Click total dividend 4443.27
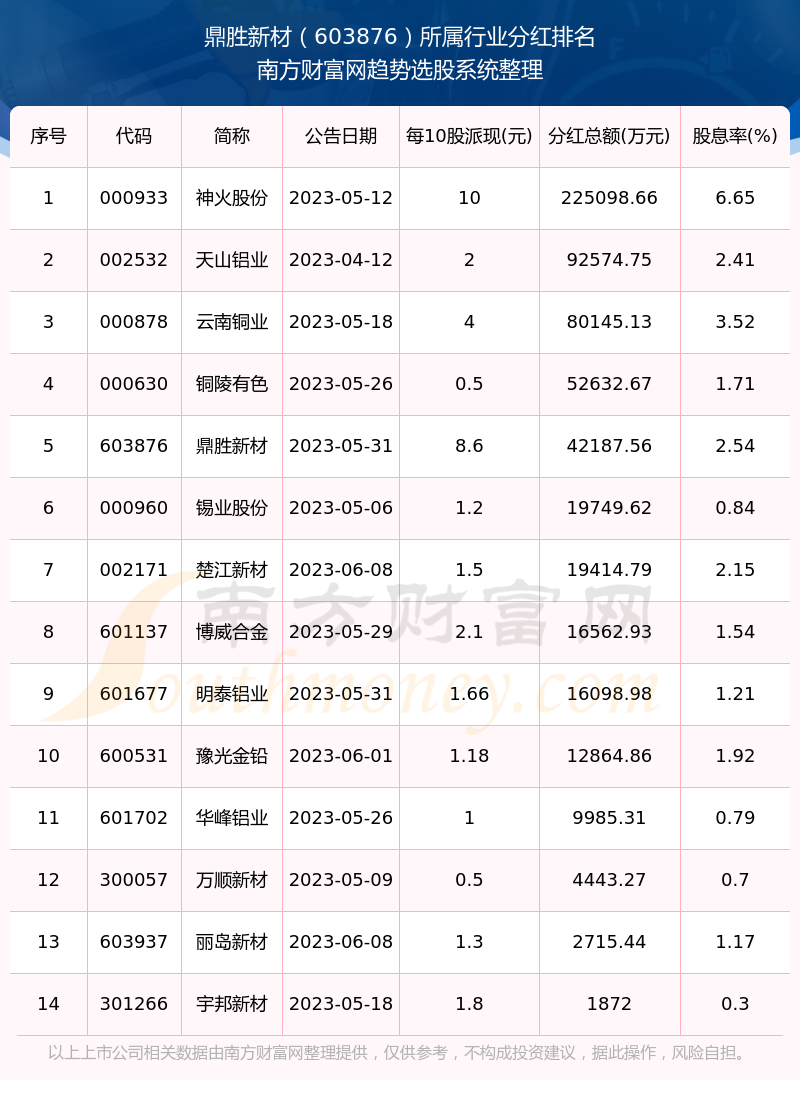This screenshot has height=1102, width=800. click(x=609, y=880)
